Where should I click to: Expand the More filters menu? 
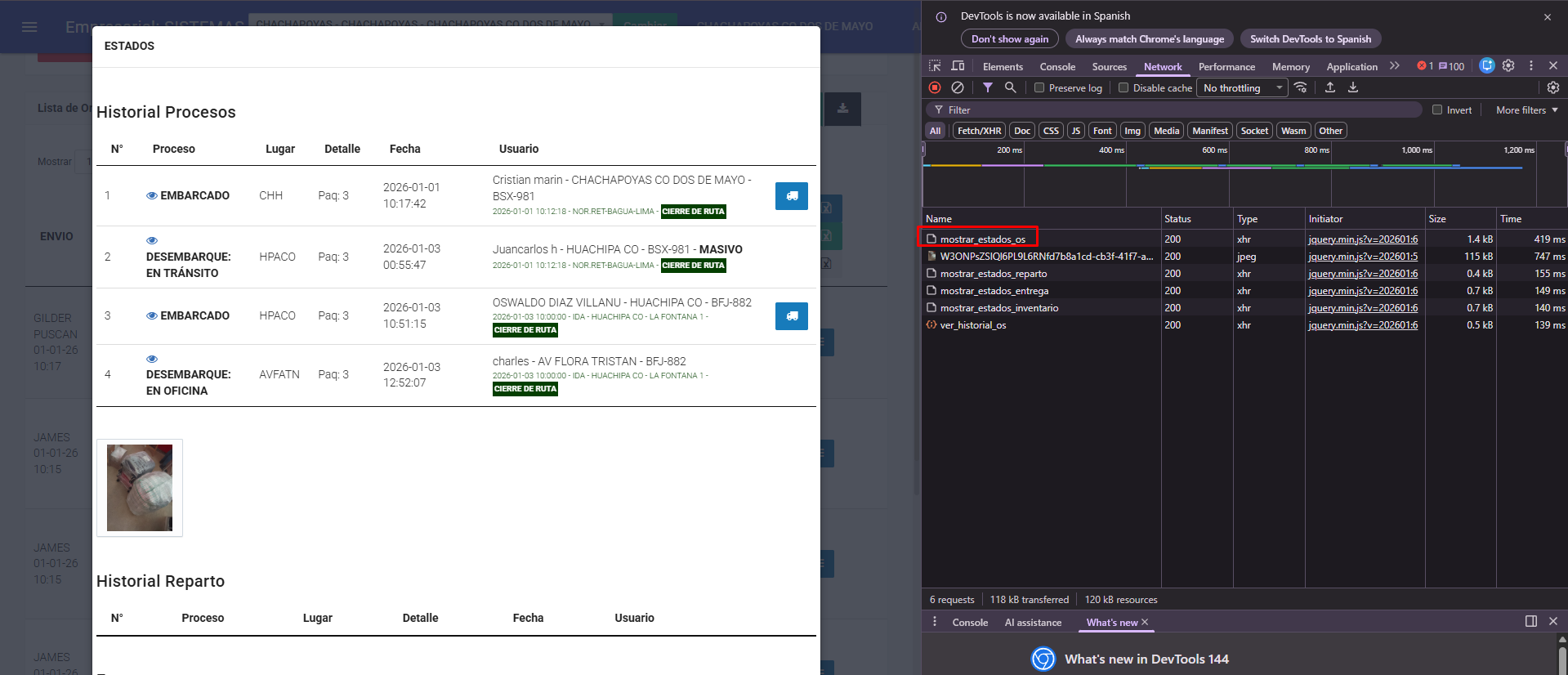coord(1526,110)
